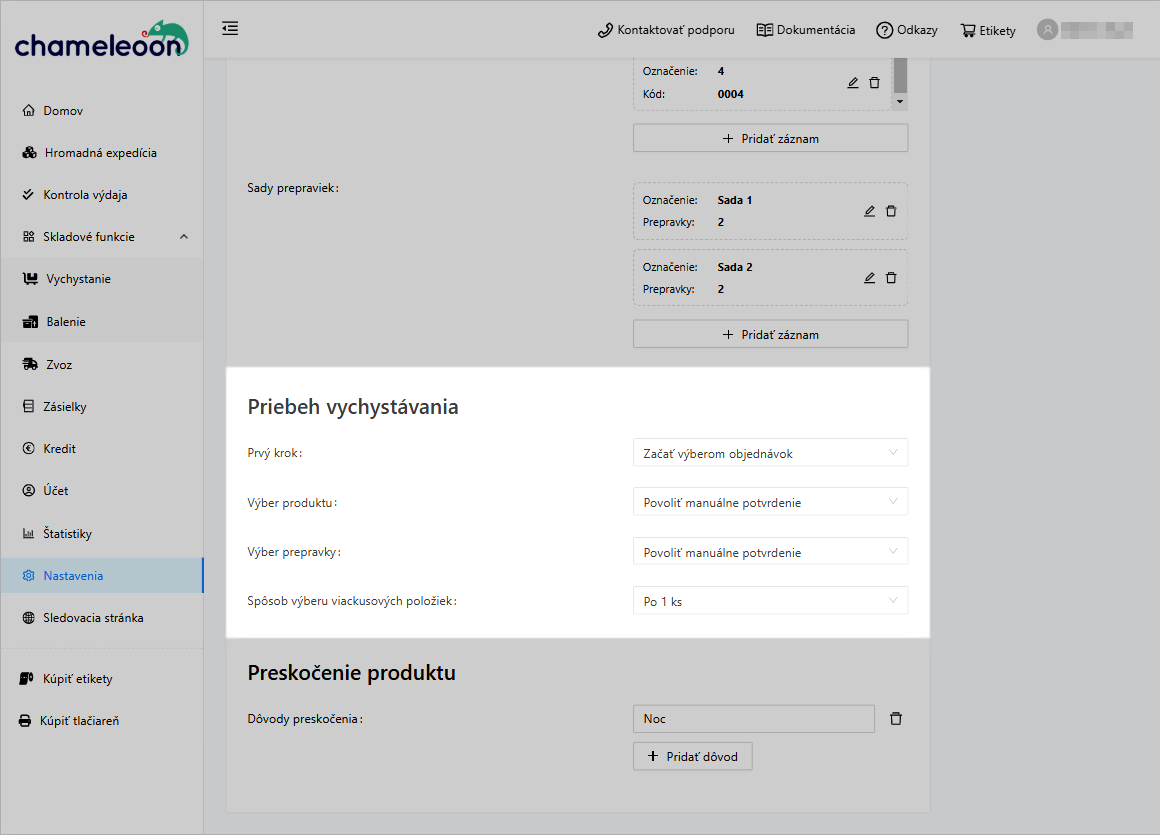Click Pridať dôvod button

[692, 756]
